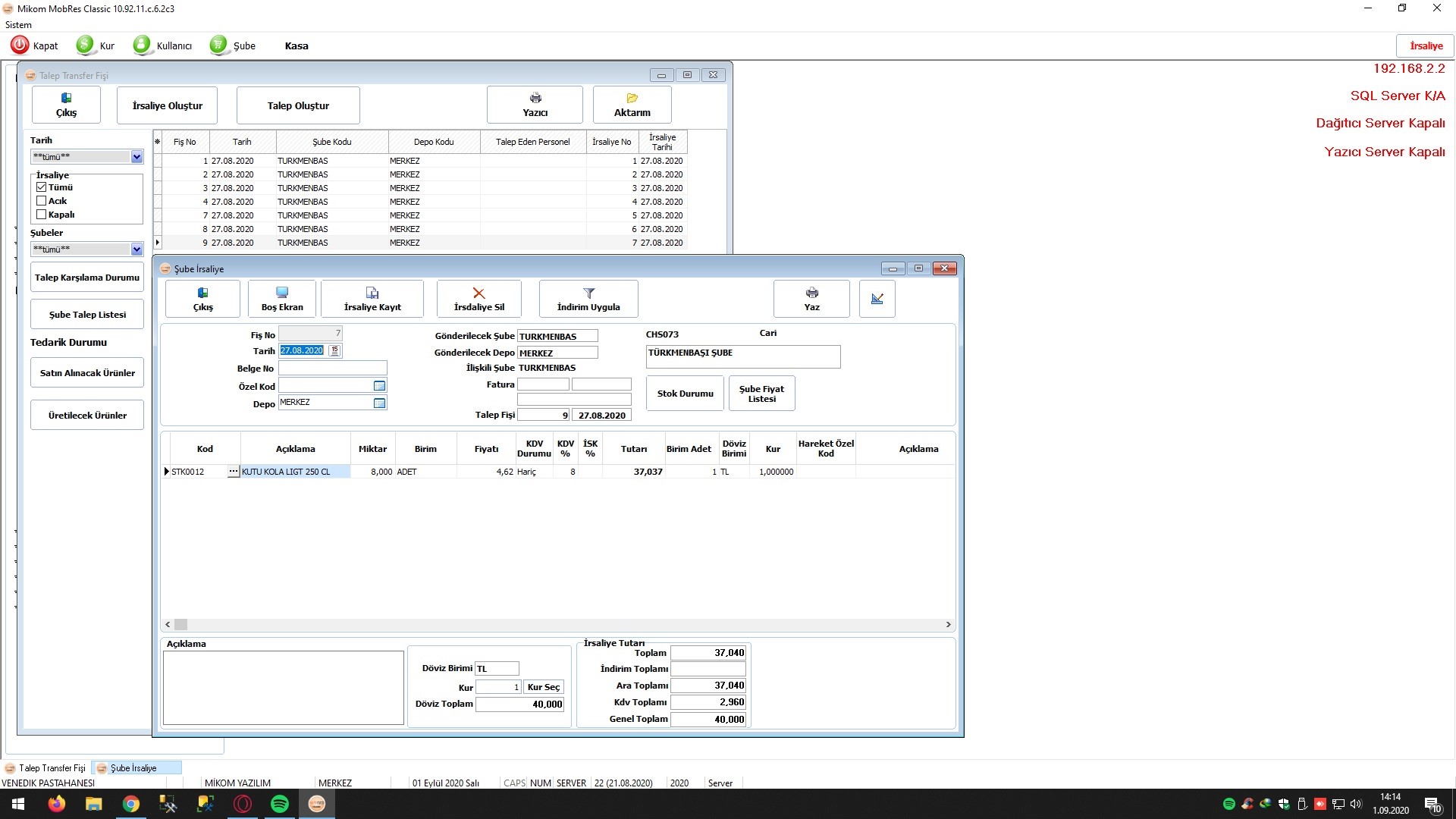The image size is (1456, 819).
Task: Click the Talep Oluştur button
Action: coord(298,105)
